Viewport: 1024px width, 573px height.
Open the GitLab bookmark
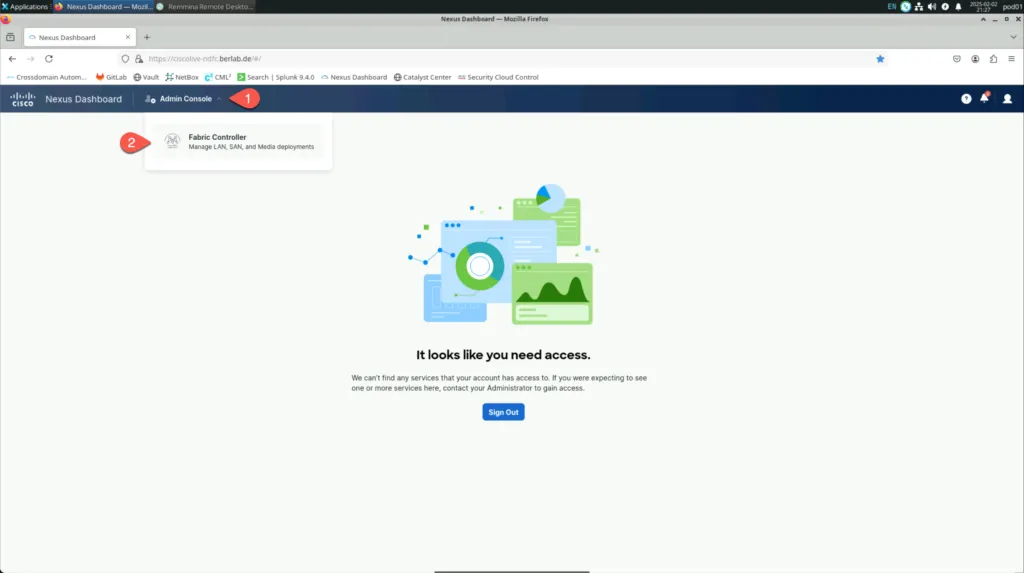[111, 77]
